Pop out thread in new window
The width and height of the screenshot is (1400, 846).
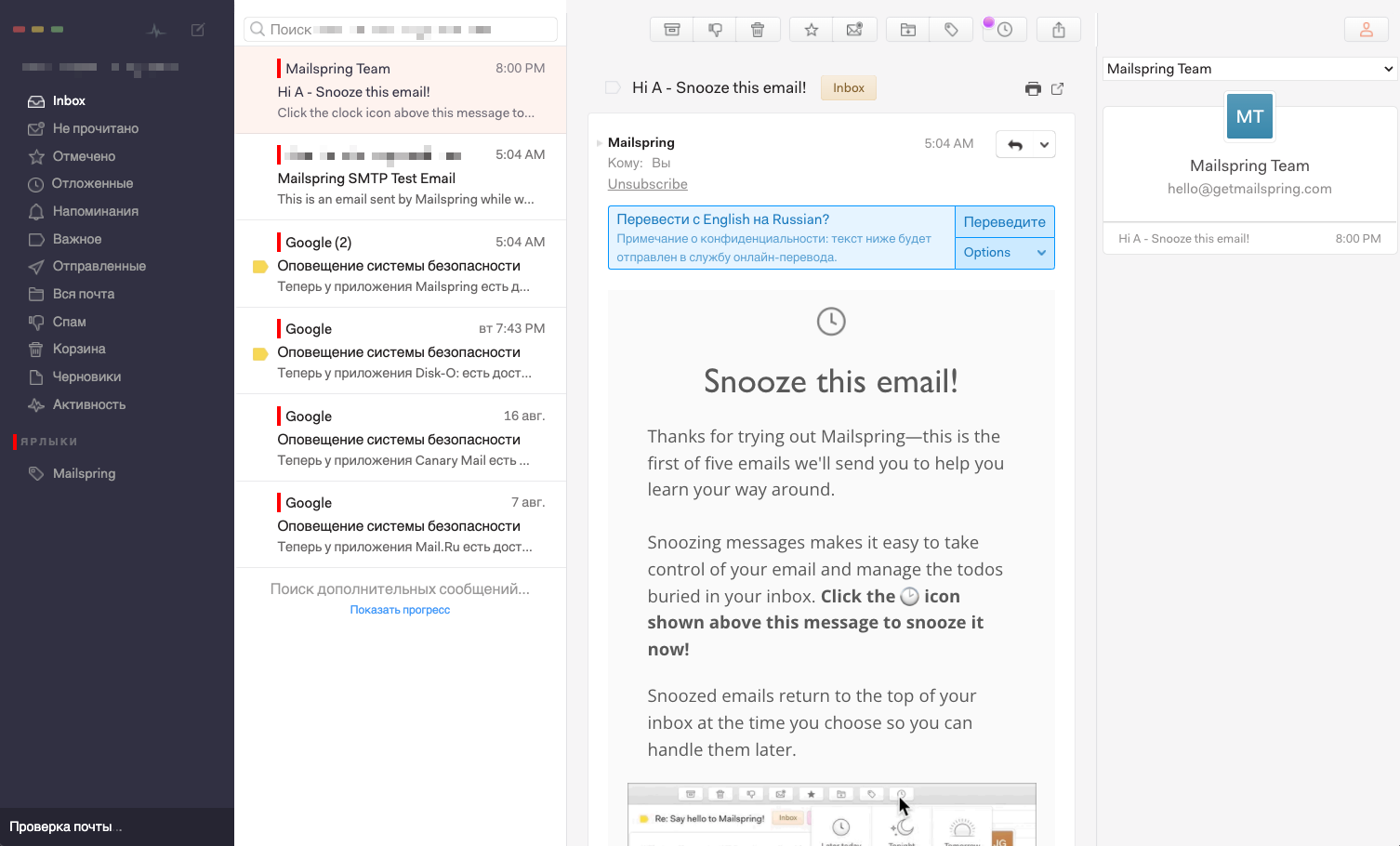coord(1057,88)
